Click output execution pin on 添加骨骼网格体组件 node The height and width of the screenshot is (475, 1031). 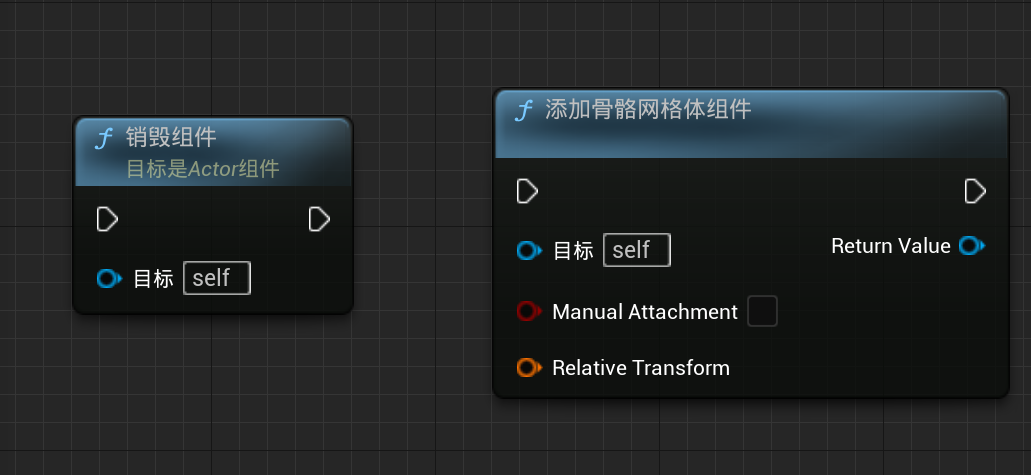tap(975, 191)
